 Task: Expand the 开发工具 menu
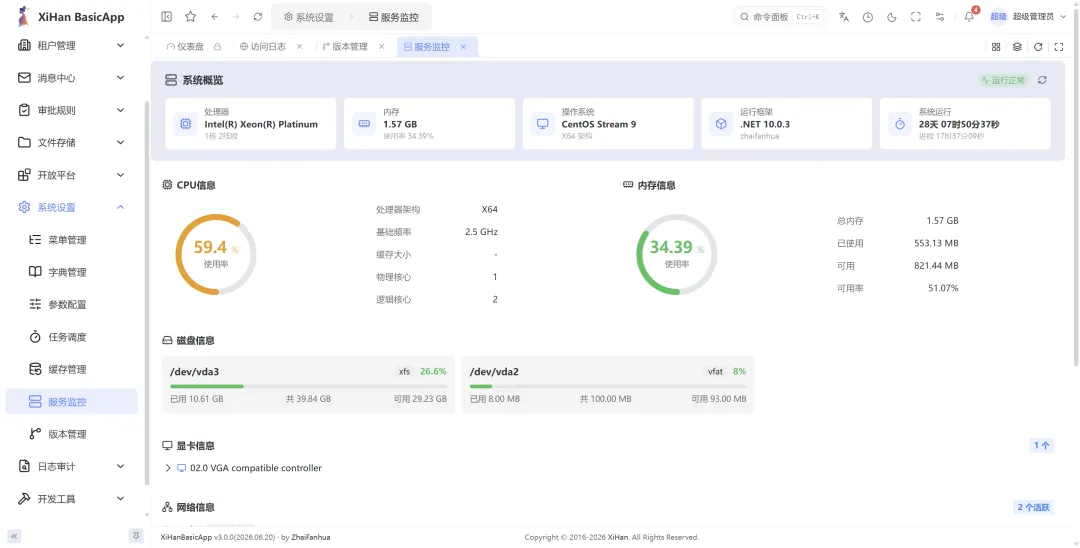[72, 498]
